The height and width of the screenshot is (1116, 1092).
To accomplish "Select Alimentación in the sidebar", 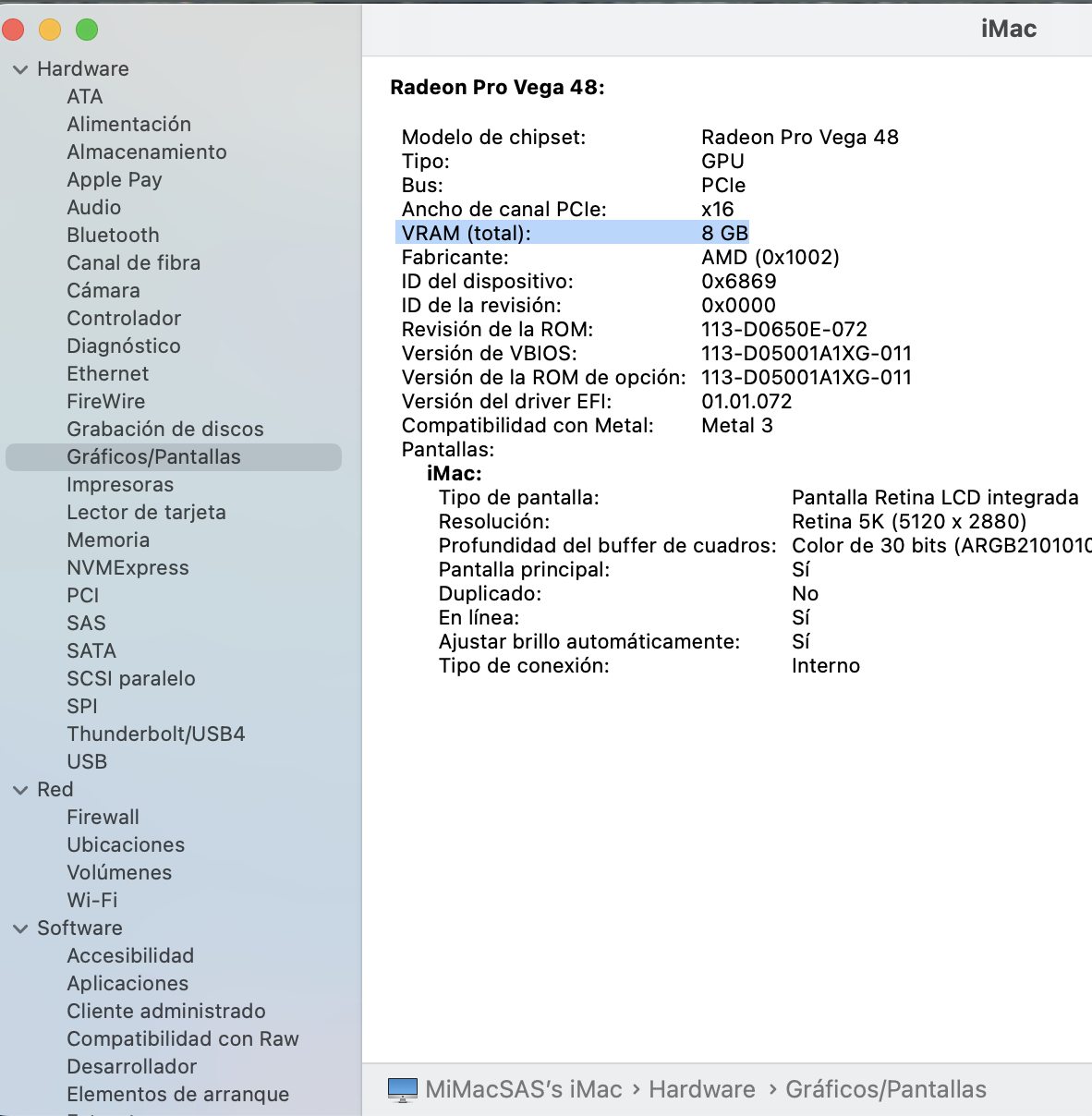I will click(129, 124).
